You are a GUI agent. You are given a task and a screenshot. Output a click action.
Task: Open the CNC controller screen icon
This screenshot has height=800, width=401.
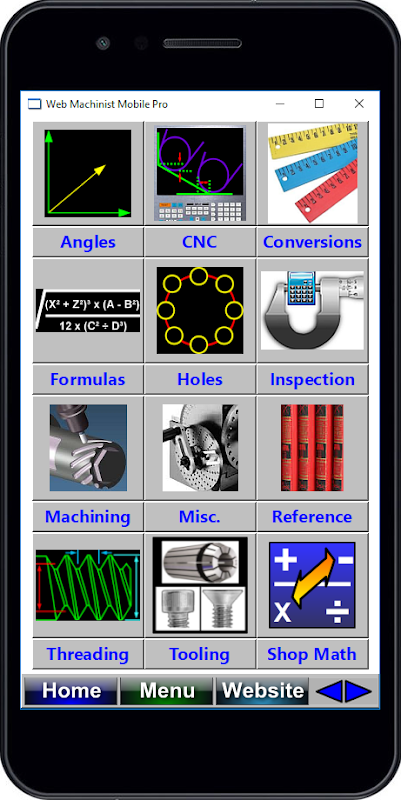[200, 173]
